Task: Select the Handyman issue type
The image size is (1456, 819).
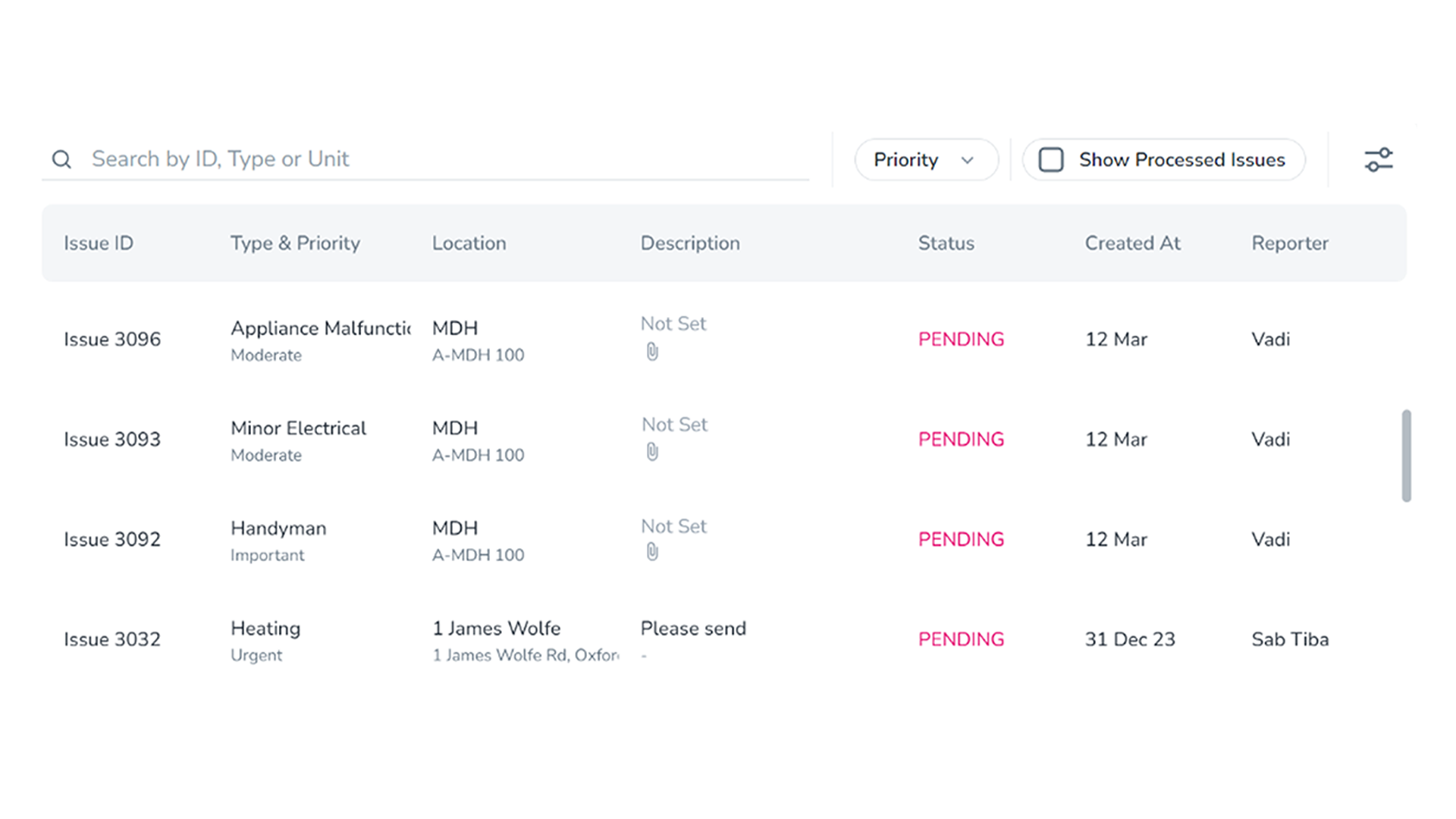Action: click(278, 529)
